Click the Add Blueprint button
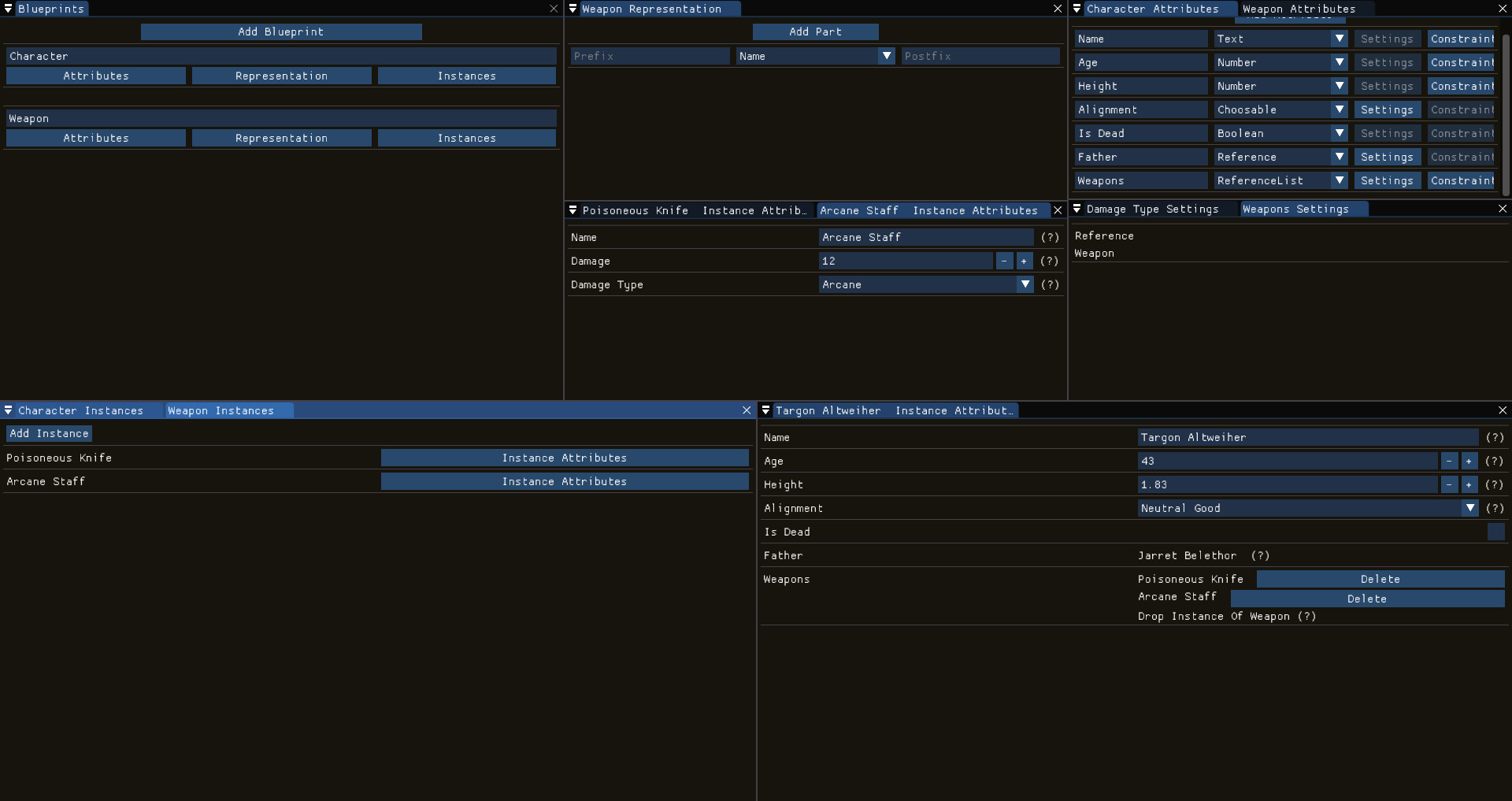The height and width of the screenshot is (801, 1512). point(281,32)
